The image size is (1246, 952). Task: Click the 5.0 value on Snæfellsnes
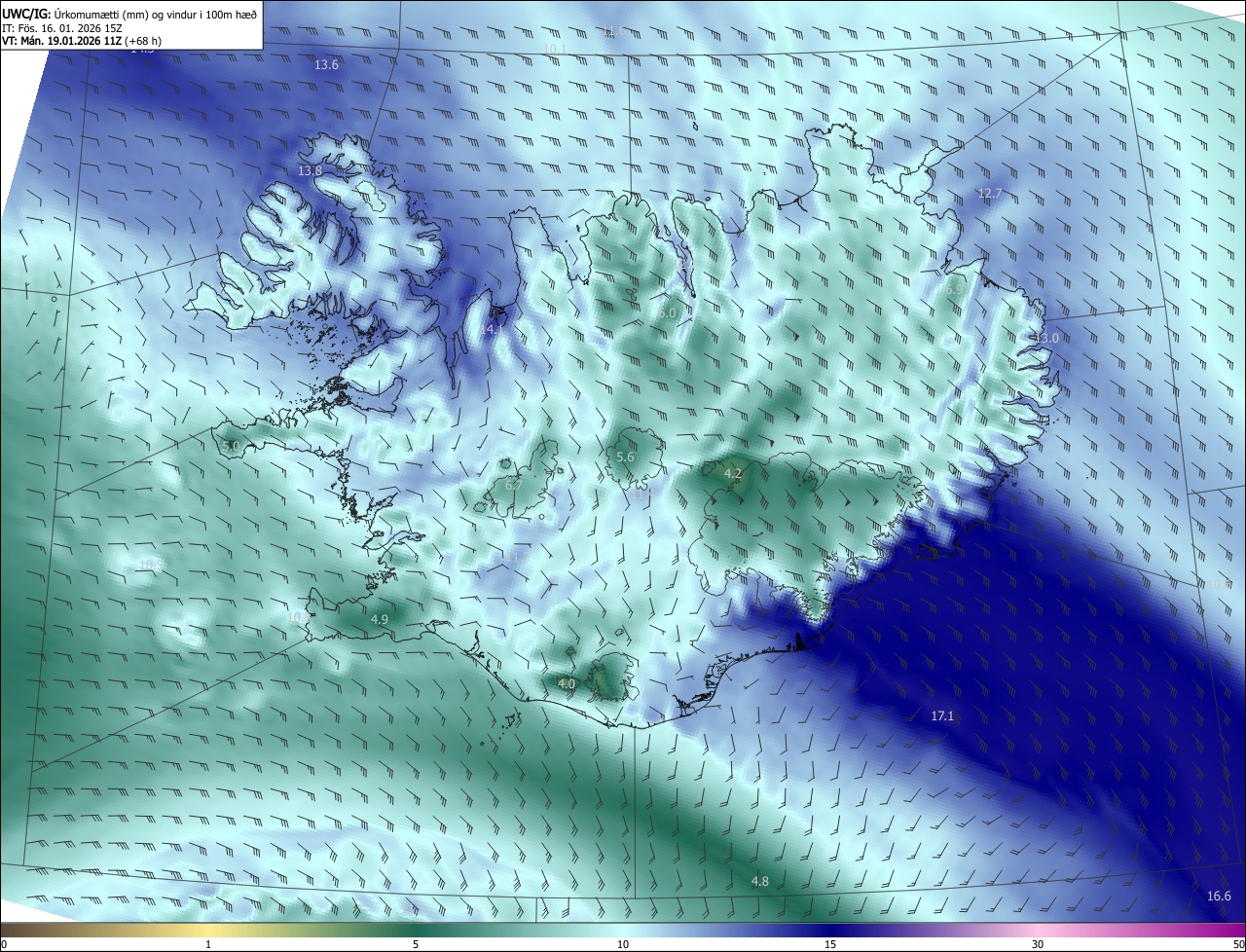[x=231, y=446]
